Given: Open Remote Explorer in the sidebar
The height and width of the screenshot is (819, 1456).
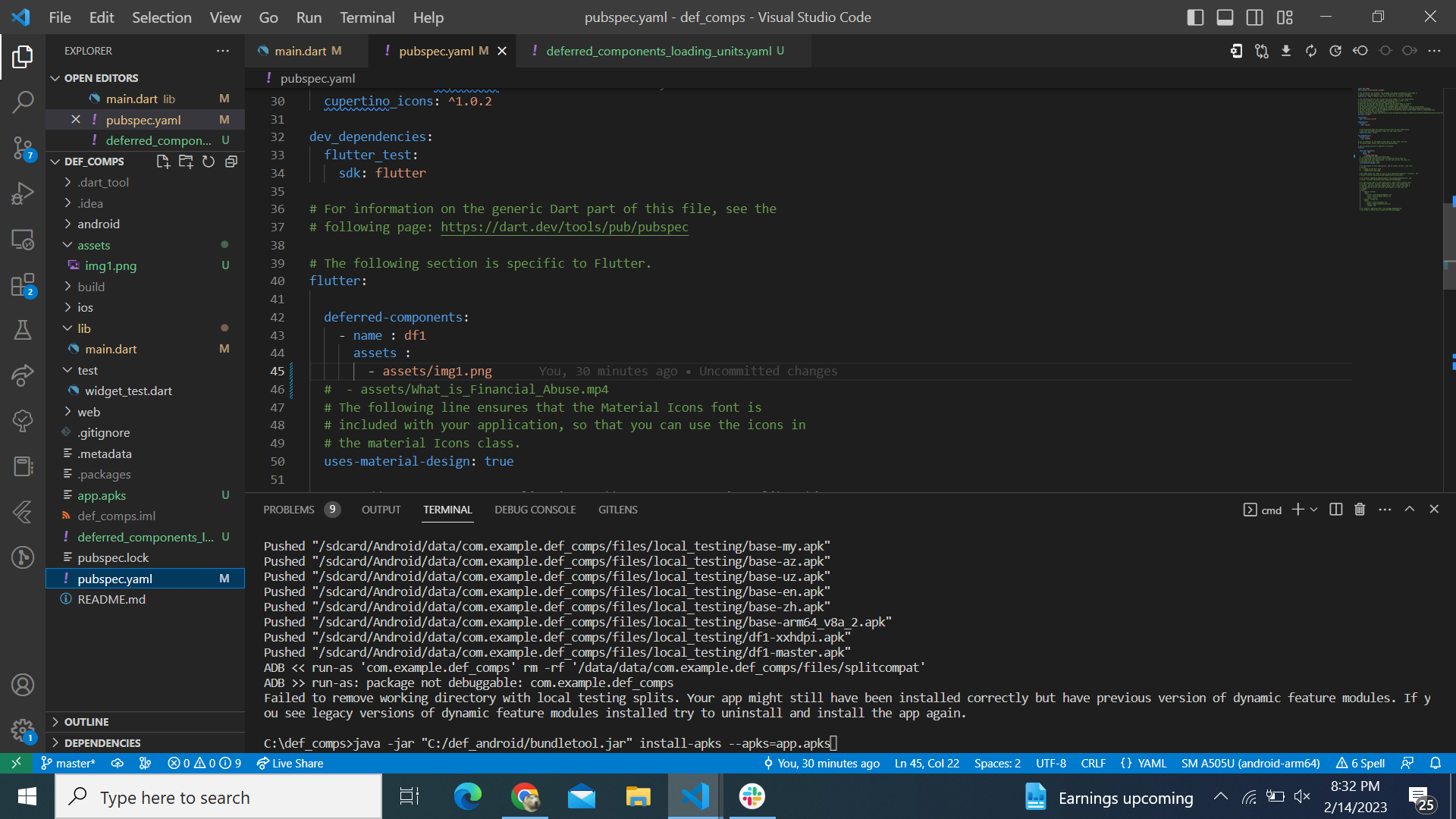Looking at the screenshot, I should coord(23,240).
